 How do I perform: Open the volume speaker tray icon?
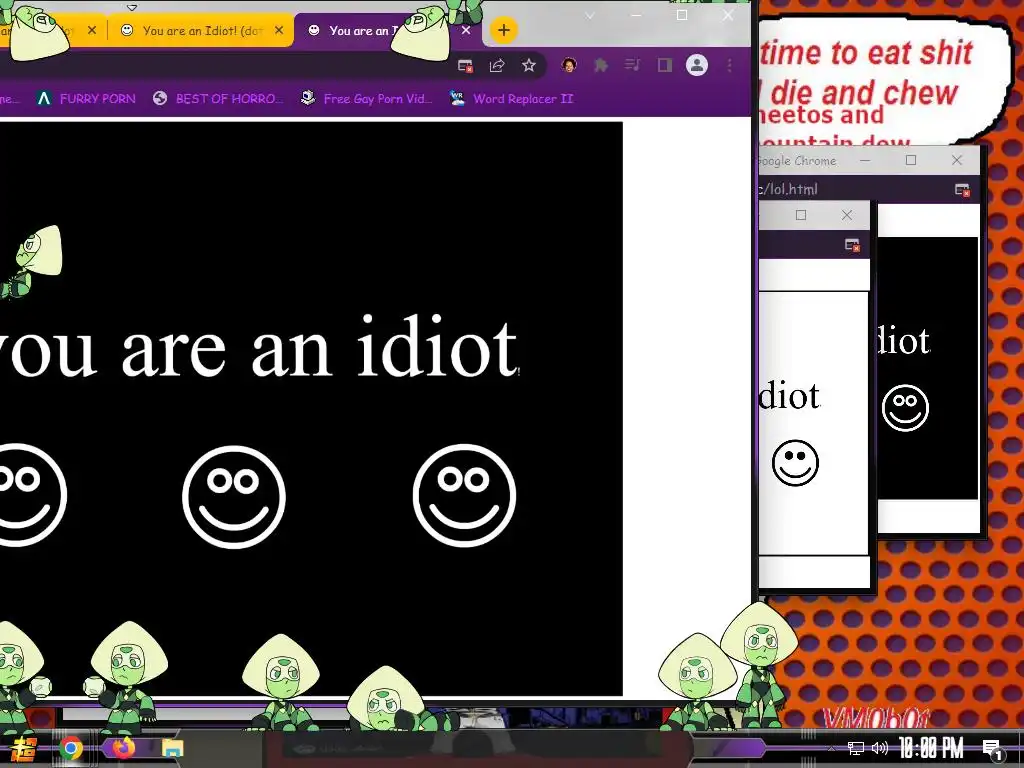pyautogui.click(x=880, y=748)
